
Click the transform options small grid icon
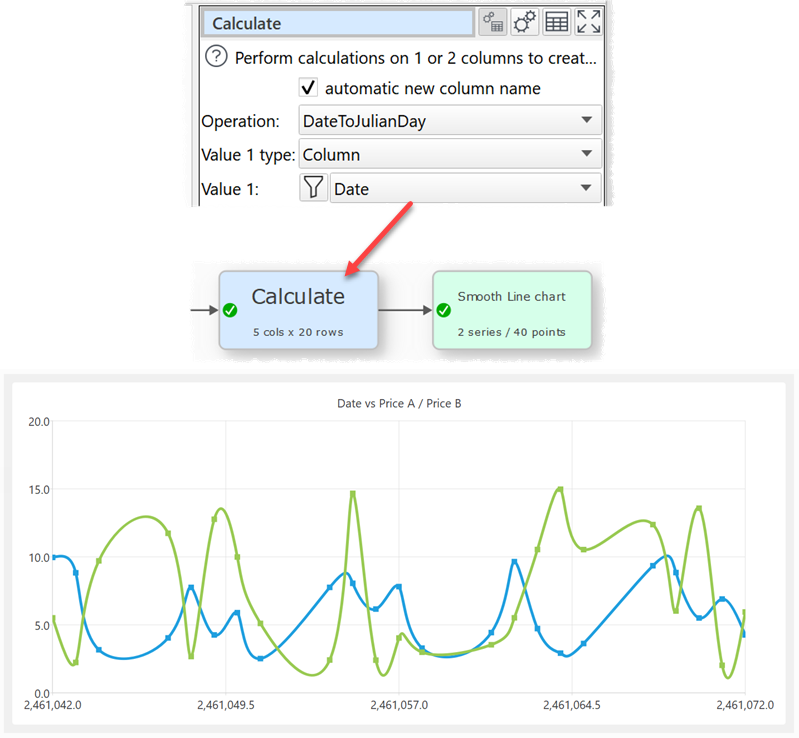[493, 22]
